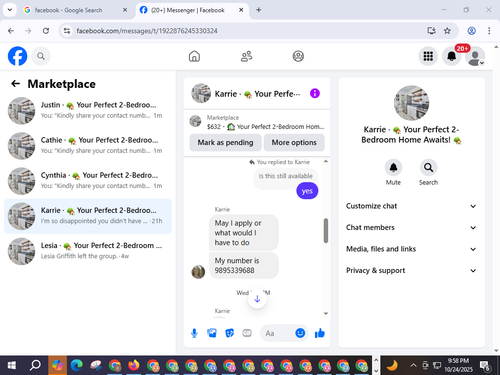Click large listing photo in info panel
This screenshot has height=375, width=500.
(411, 103)
